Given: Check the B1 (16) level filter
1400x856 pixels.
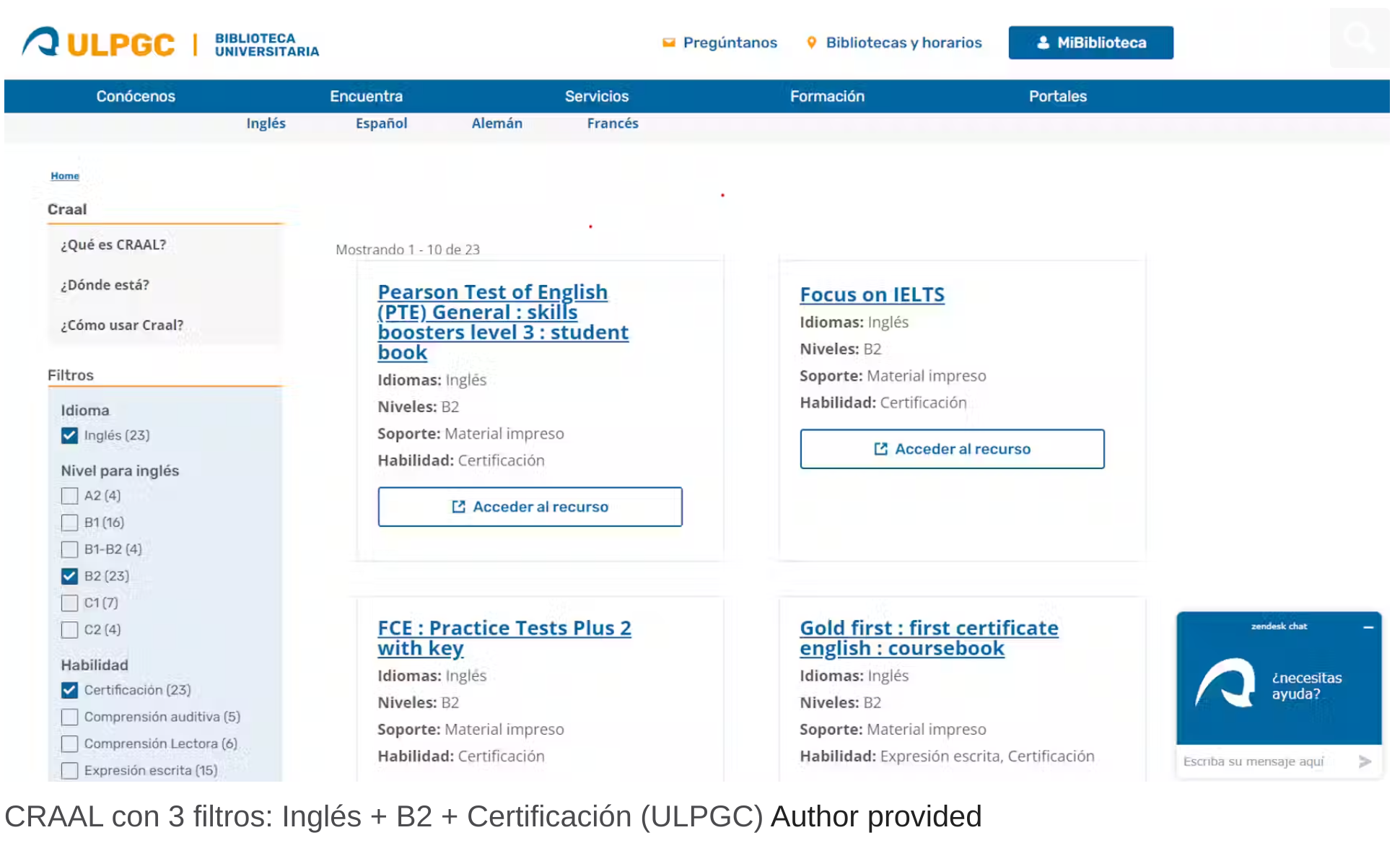Looking at the screenshot, I should click(69, 523).
